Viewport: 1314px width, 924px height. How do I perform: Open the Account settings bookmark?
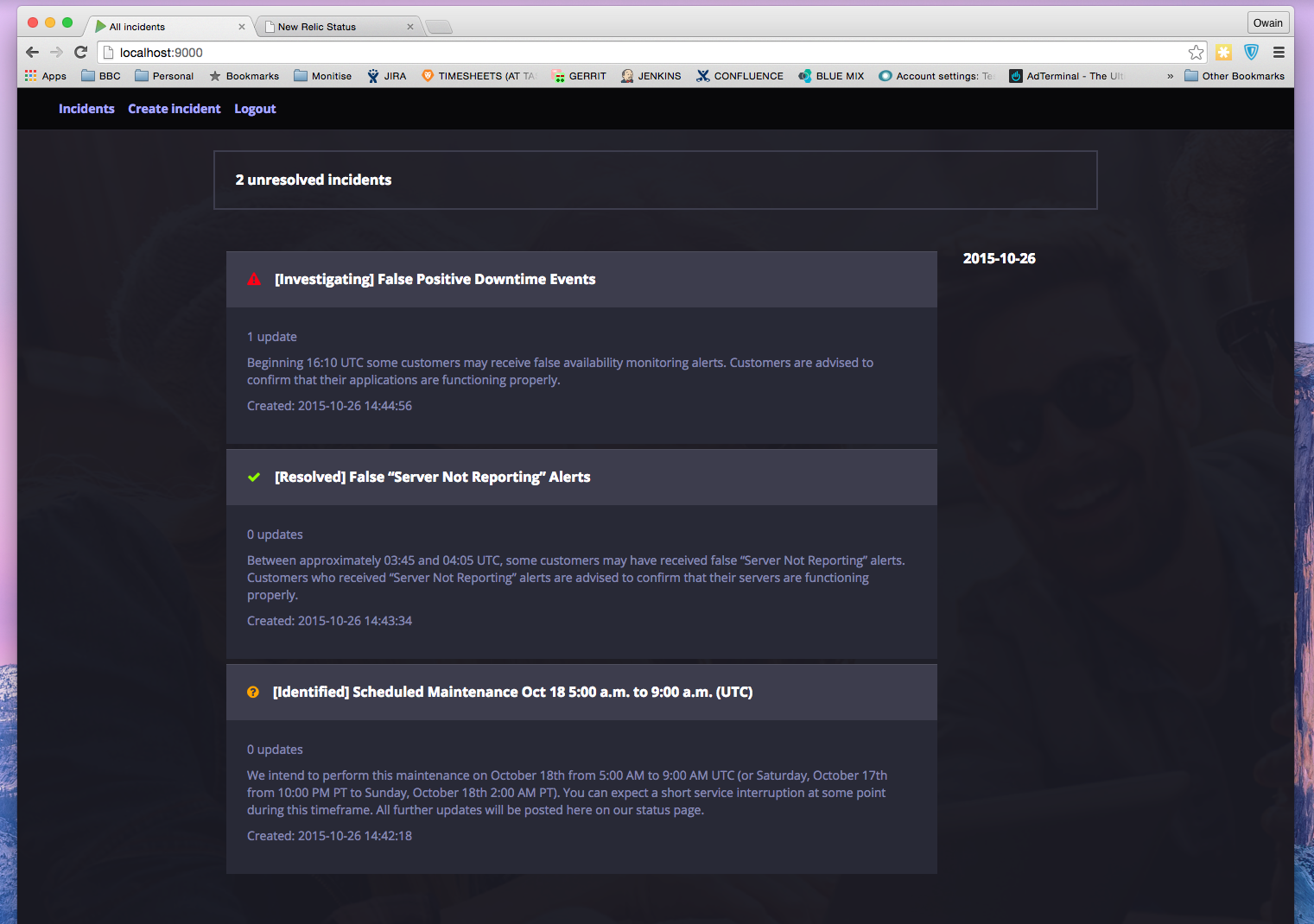point(936,76)
